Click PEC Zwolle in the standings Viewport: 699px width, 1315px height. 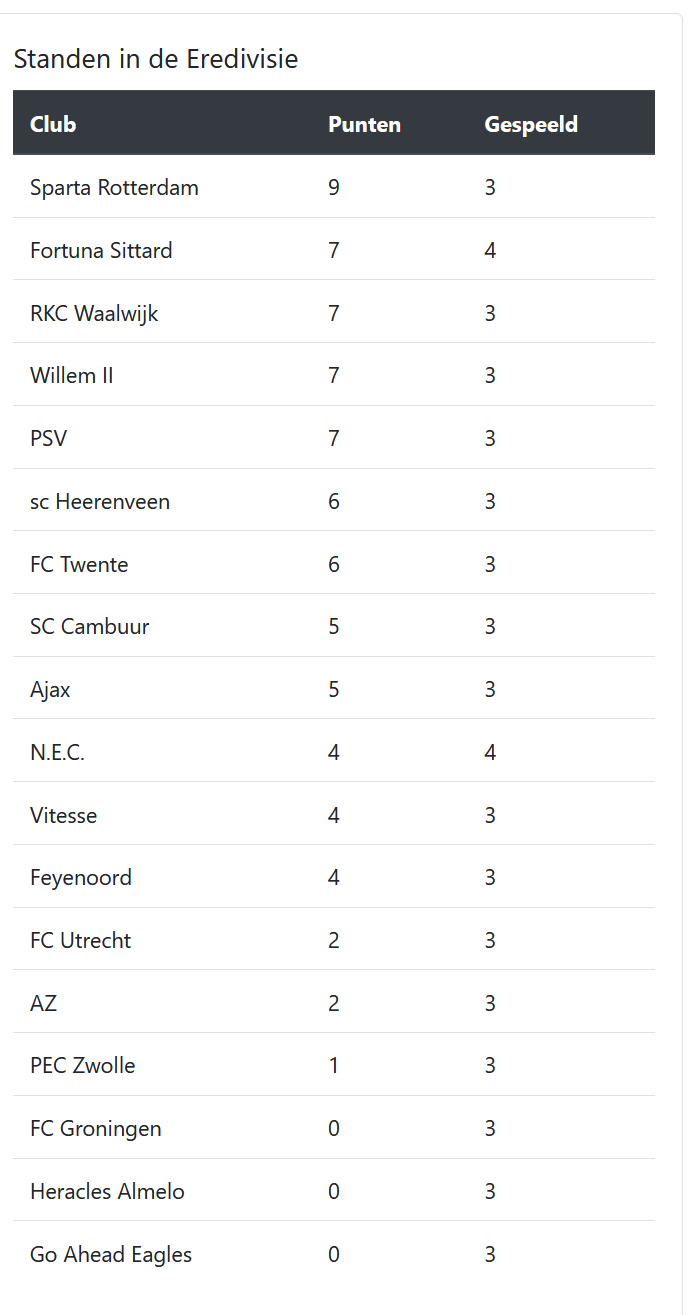(x=82, y=1065)
